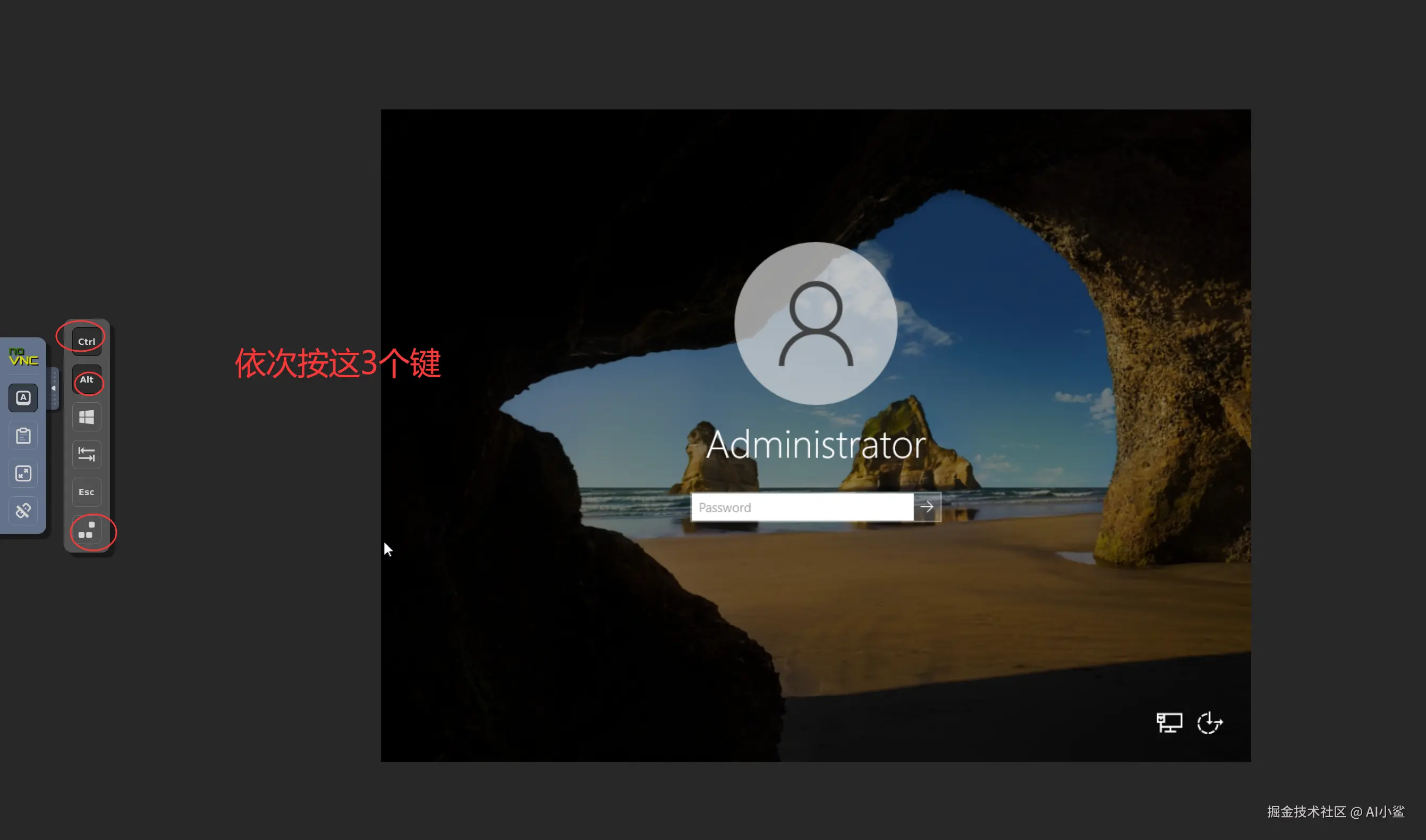Enter fullscreen mode in noVNC
Screen dimensions: 1426x840
pyautogui.click(x=23, y=474)
